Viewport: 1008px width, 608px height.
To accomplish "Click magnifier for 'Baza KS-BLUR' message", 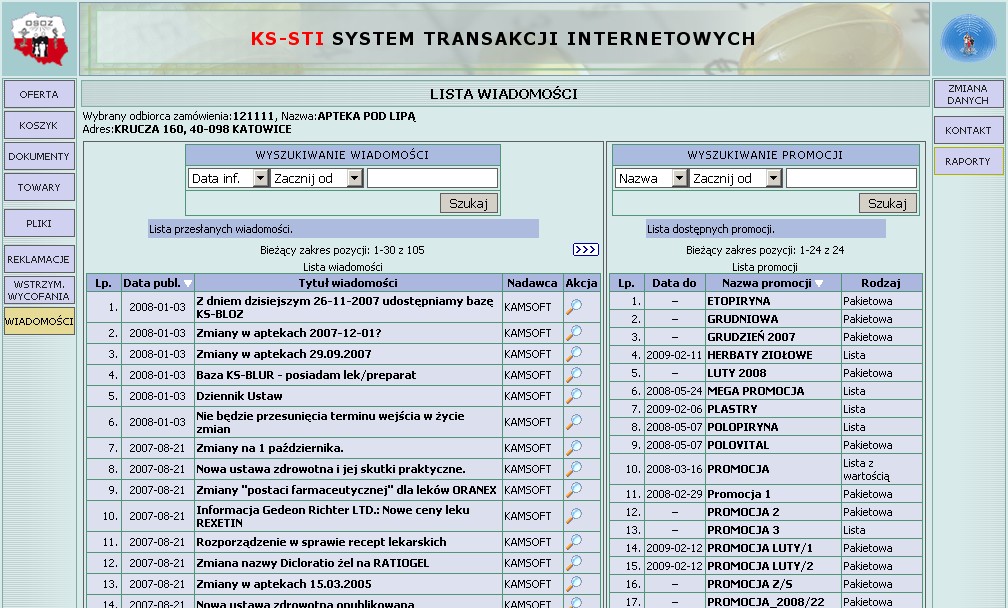I will pos(574,375).
